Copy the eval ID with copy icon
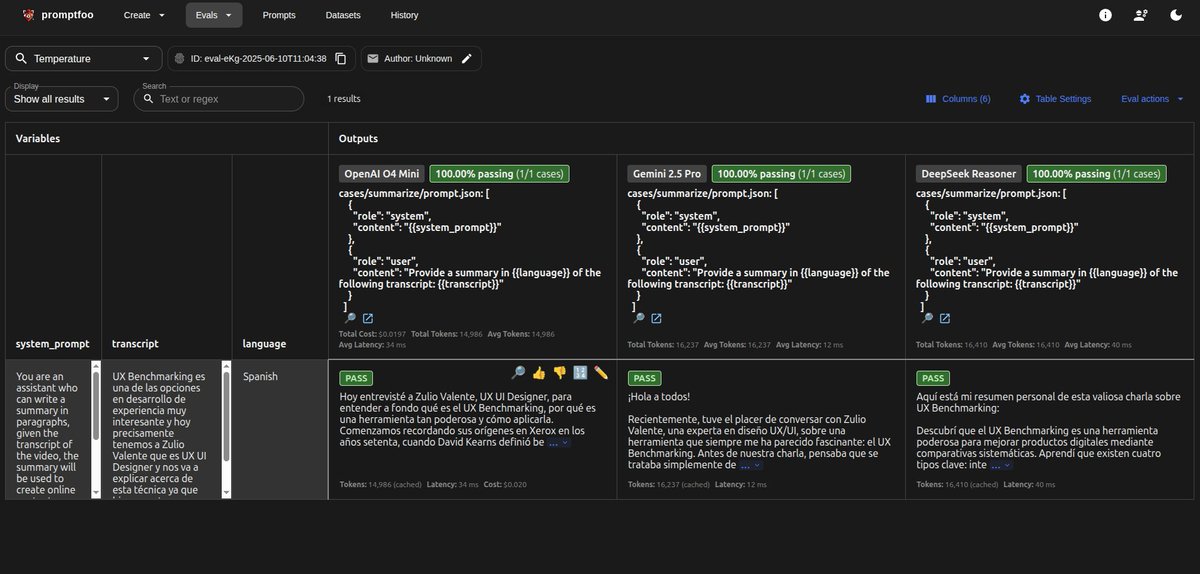This screenshot has width=1200, height=574. (x=341, y=59)
